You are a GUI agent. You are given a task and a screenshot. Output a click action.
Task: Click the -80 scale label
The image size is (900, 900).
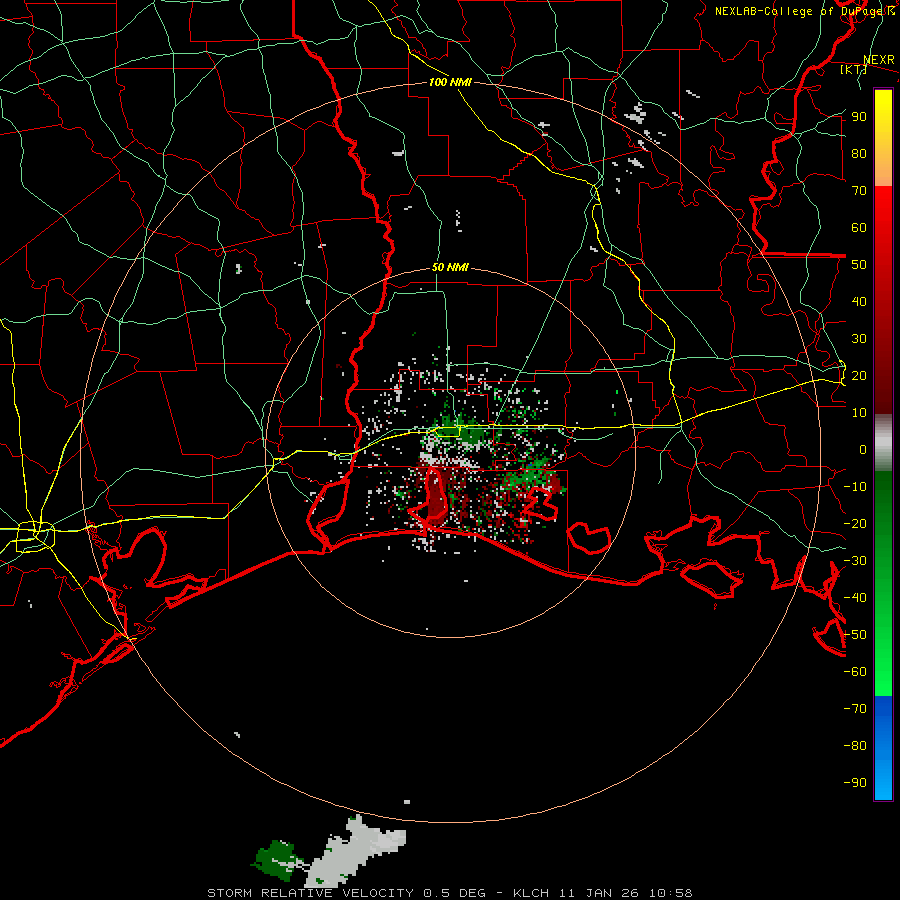[855, 746]
